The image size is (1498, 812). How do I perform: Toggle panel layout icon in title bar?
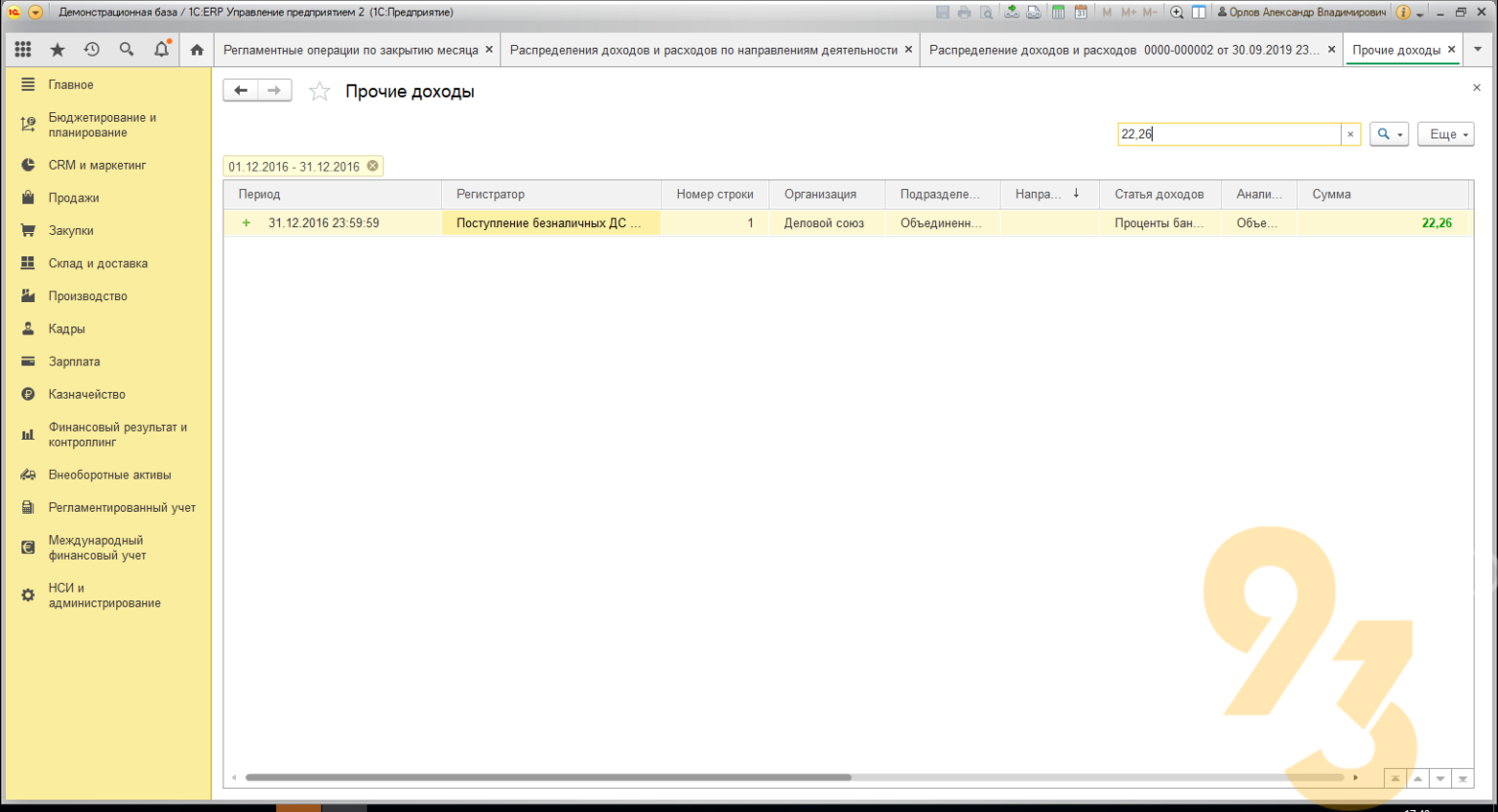tap(1199, 13)
